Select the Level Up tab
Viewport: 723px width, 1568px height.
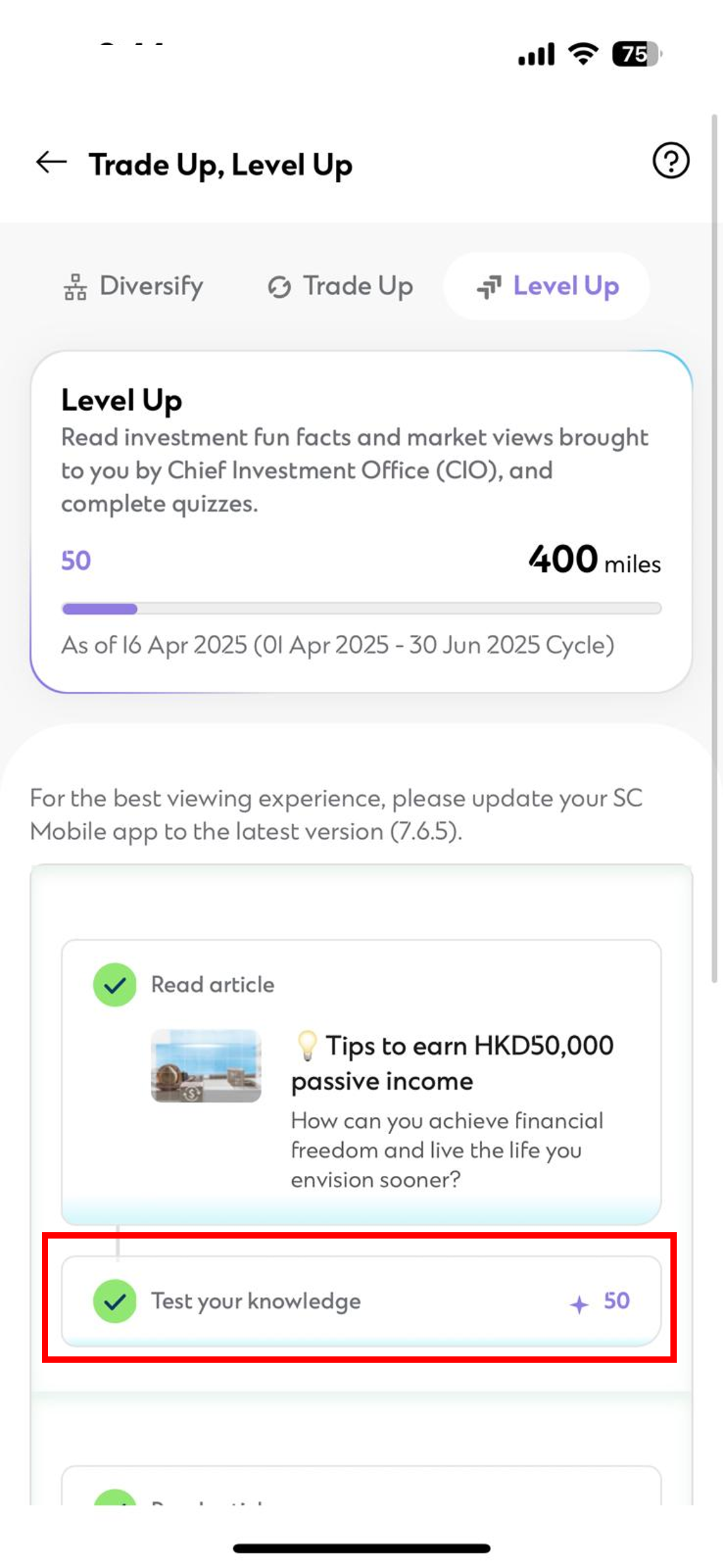(547, 286)
